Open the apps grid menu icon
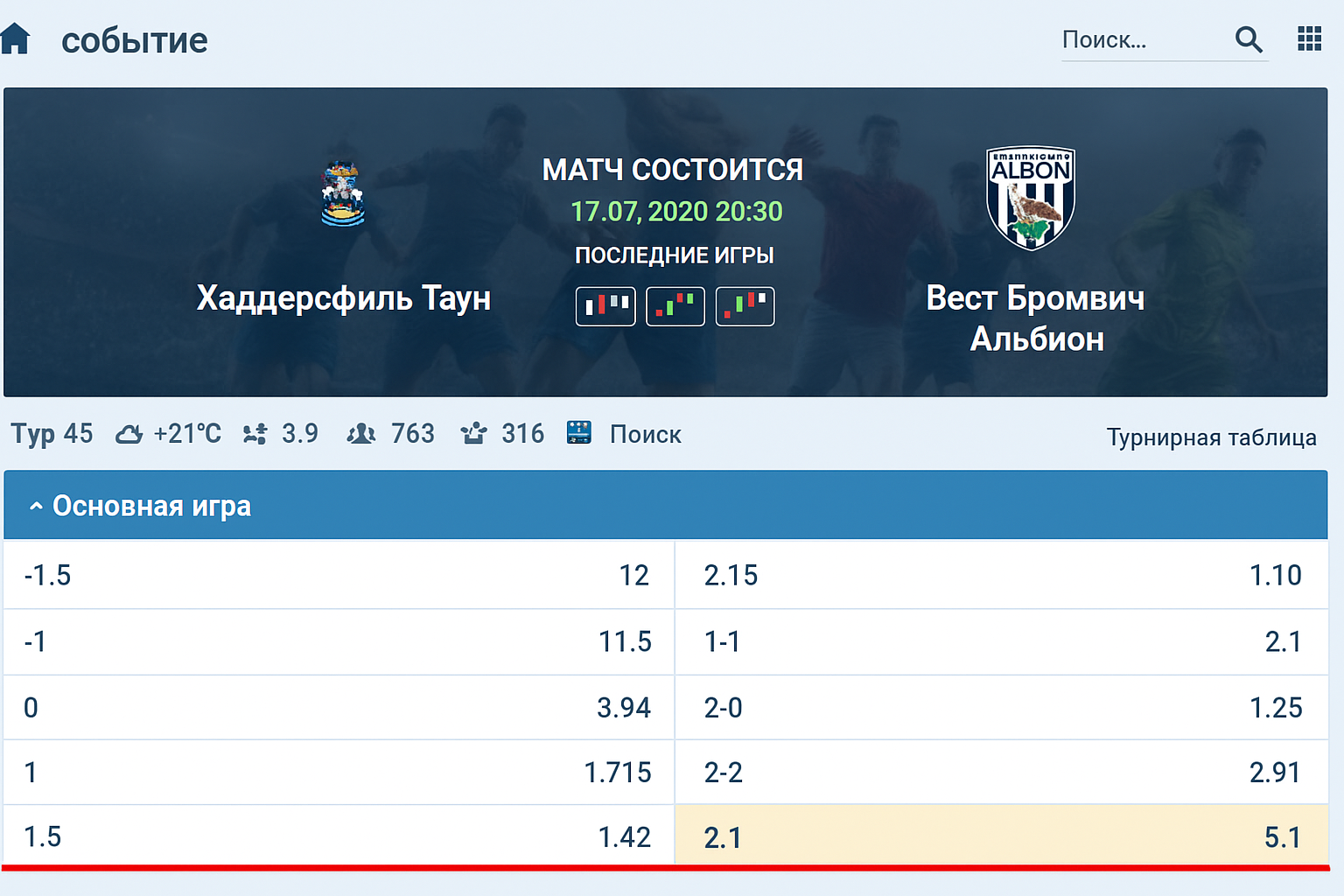This screenshot has width=1344, height=896. [x=1309, y=39]
